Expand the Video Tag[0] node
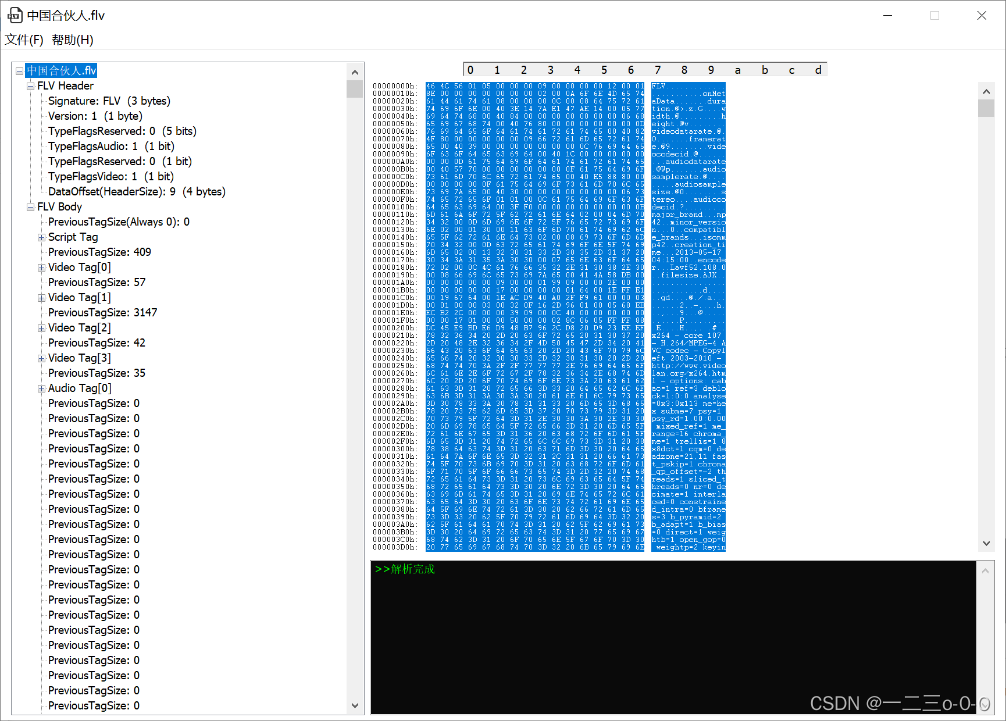Screen dimensions: 1006x721 pyautogui.click(x=41, y=267)
